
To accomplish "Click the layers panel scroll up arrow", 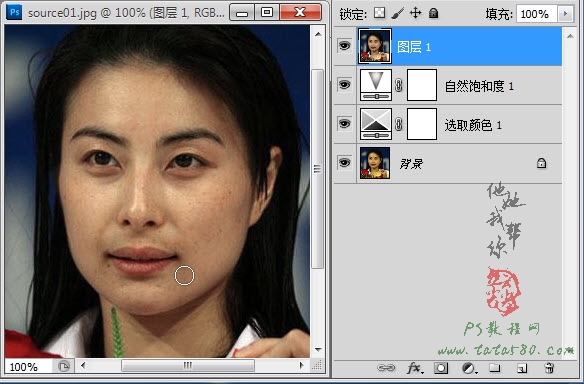I will 570,36.
